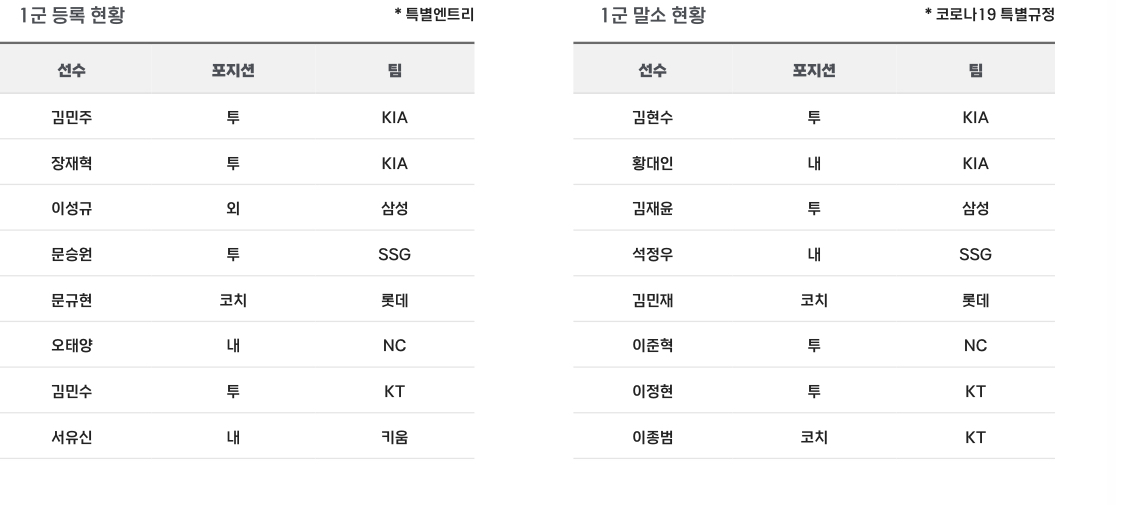This screenshot has height=505, width=1125.
Task: Select player 장재혁 in the registered list
Action: [72, 163]
